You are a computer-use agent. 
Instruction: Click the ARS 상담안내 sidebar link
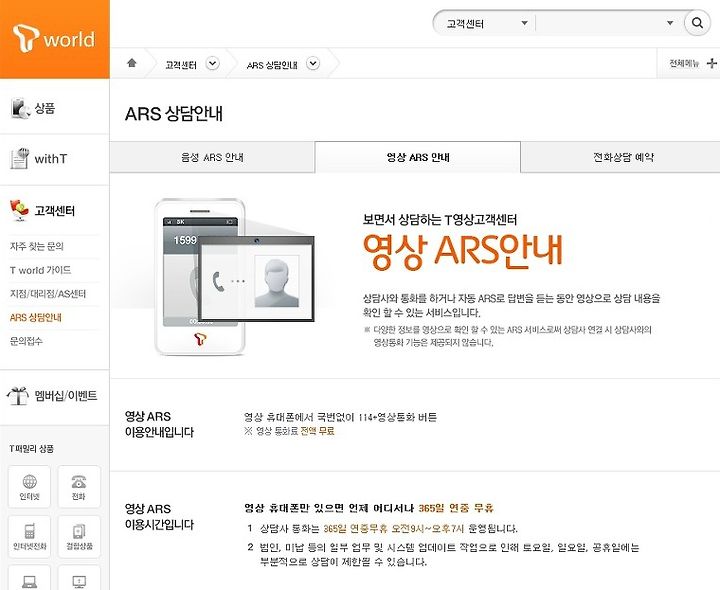[x=36, y=317]
